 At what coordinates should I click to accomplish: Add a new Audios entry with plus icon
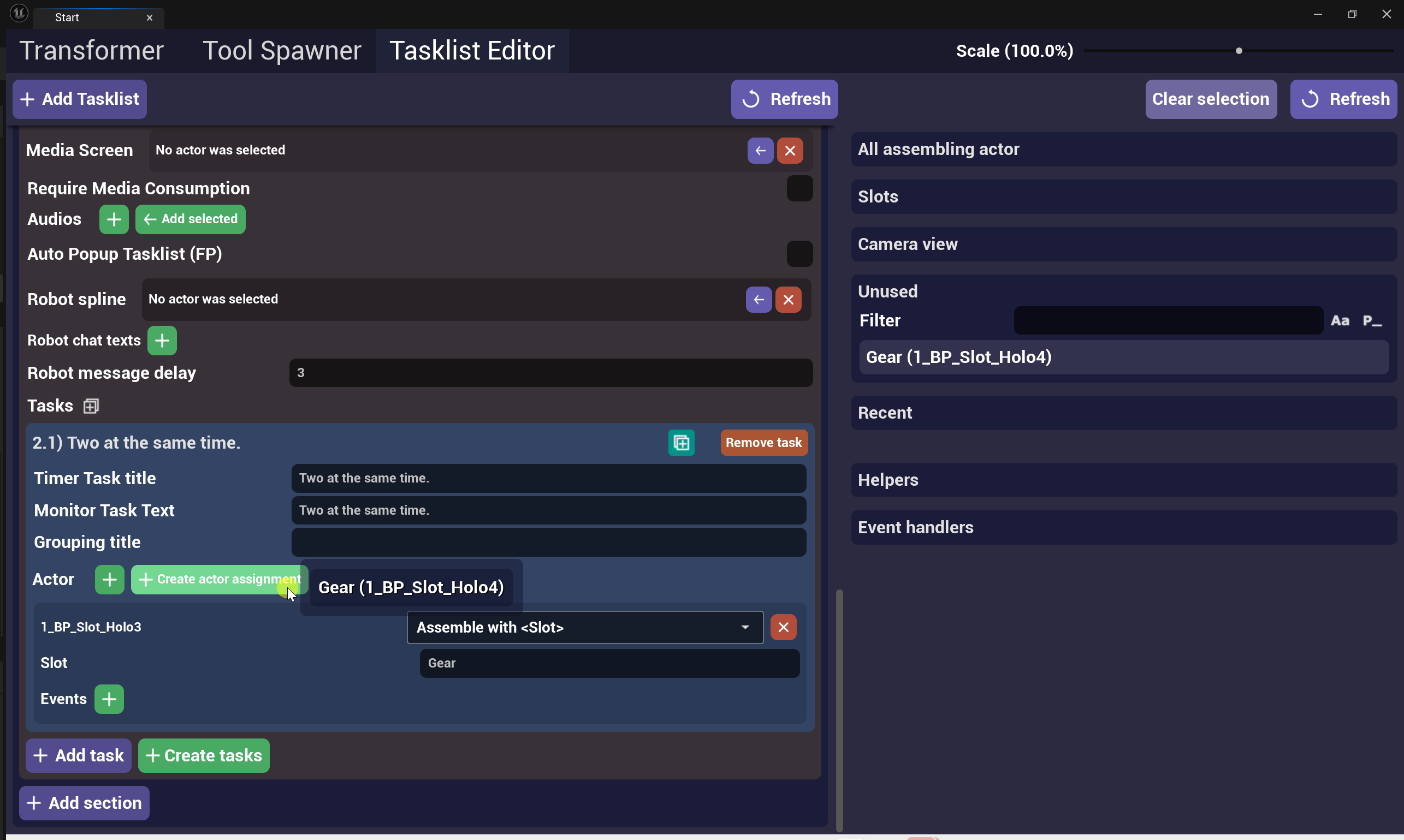click(114, 219)
